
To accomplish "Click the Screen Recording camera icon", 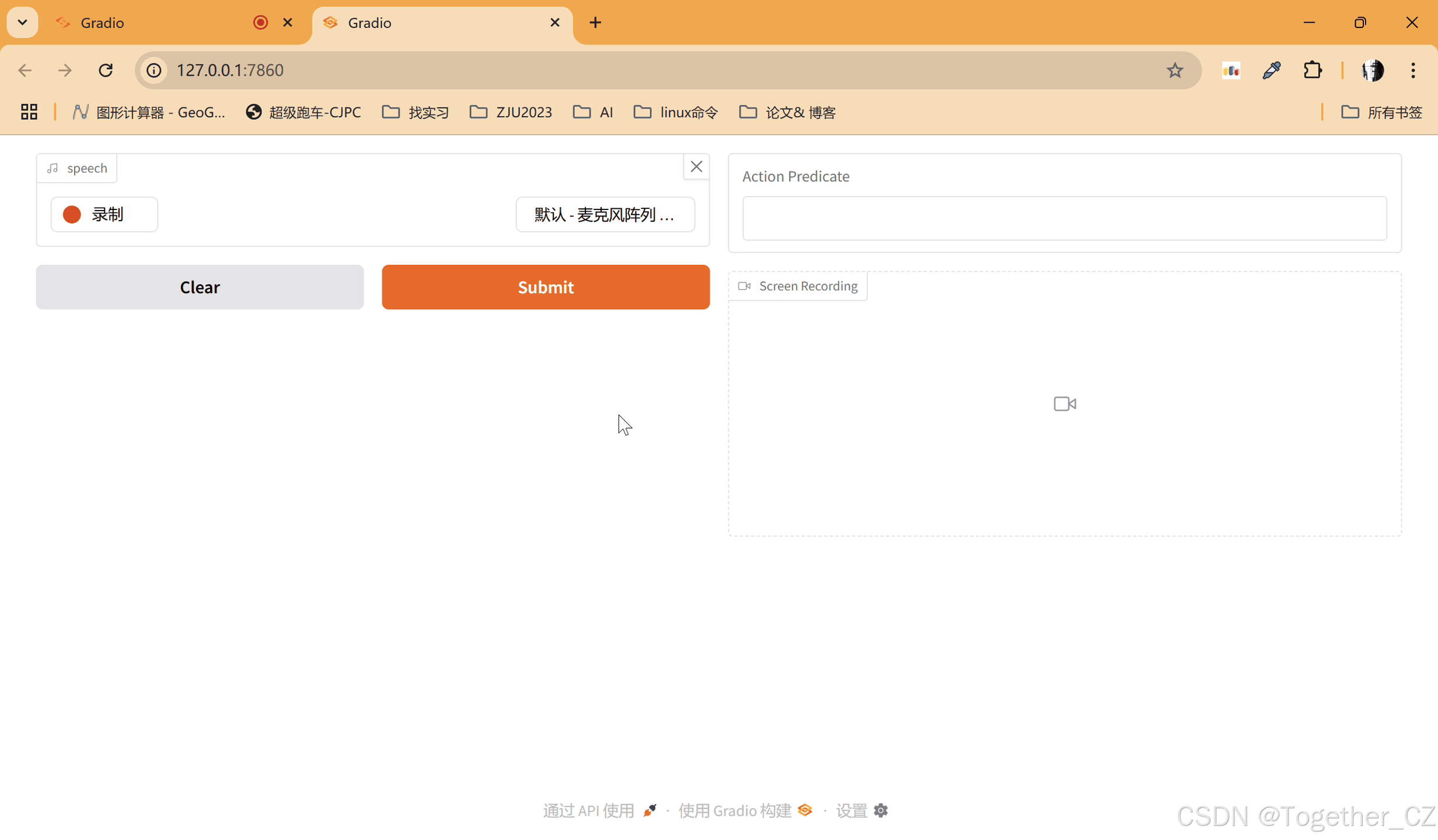I will [x=744, y=286].
